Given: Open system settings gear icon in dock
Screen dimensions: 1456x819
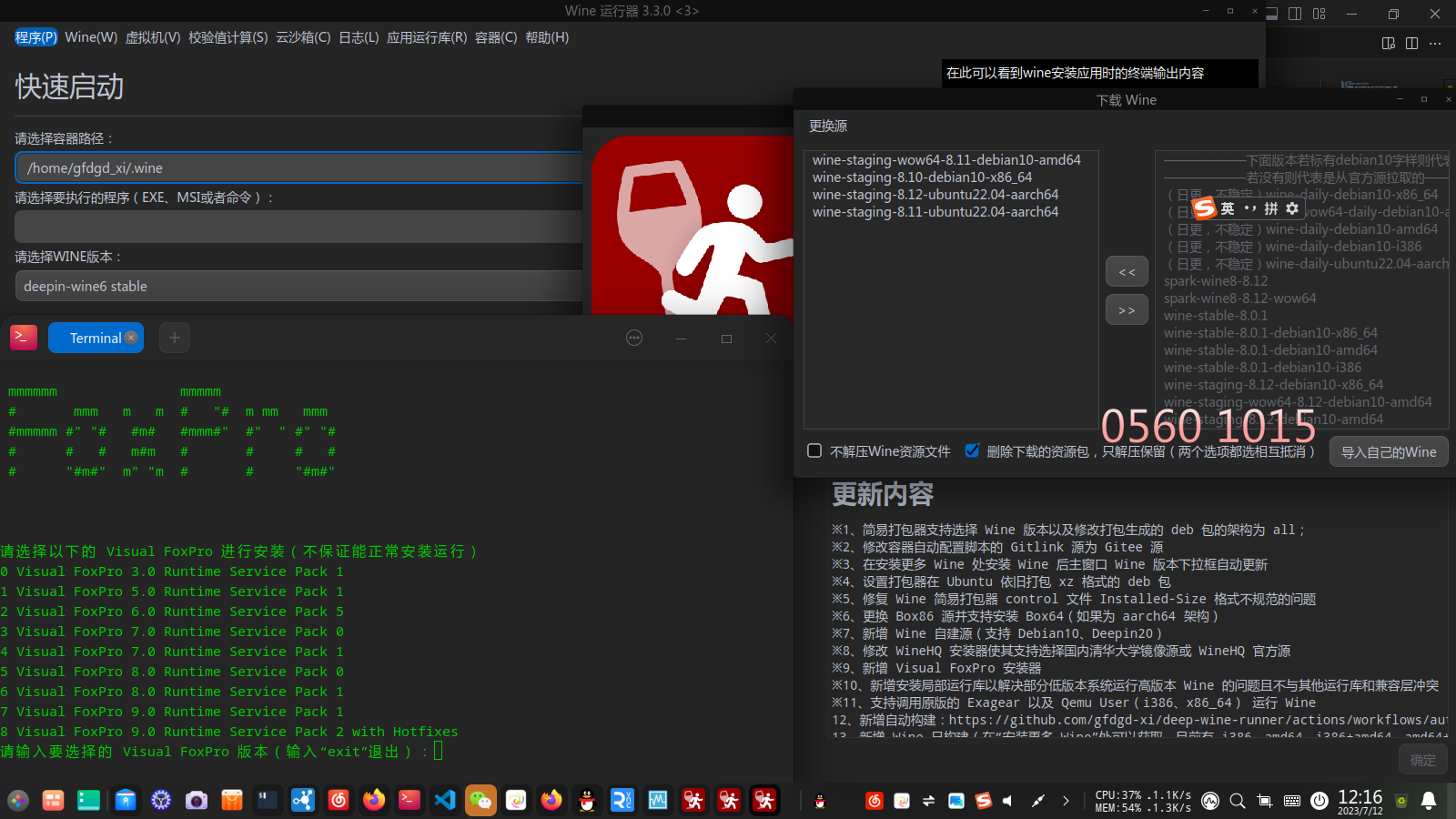Looking at the screenshot, I should pyautogui.click(x=161, y=800).
